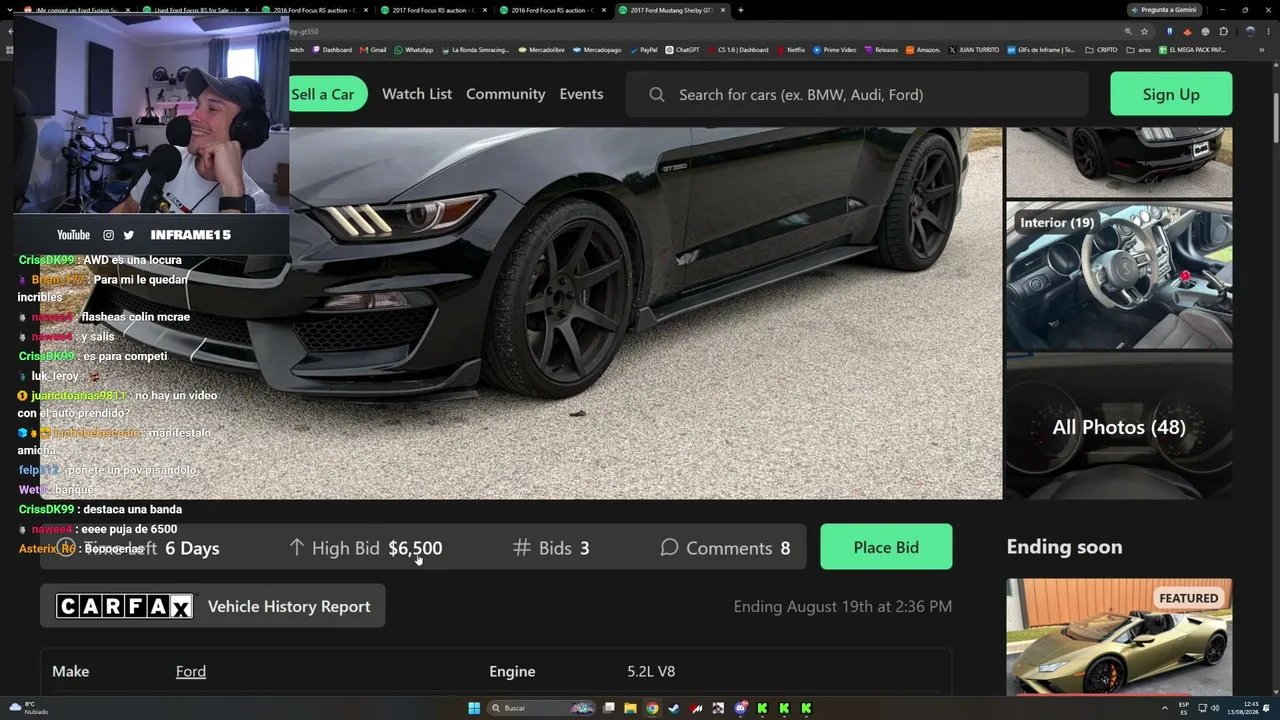1280x720 pixels.
Task: Click the Sign Up button
Action: tap(1171, 94)
